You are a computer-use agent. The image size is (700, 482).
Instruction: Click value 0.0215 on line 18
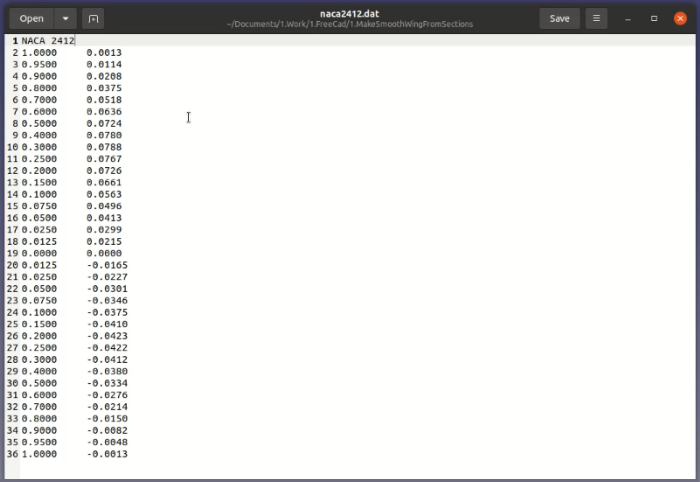tap(104, 241)
